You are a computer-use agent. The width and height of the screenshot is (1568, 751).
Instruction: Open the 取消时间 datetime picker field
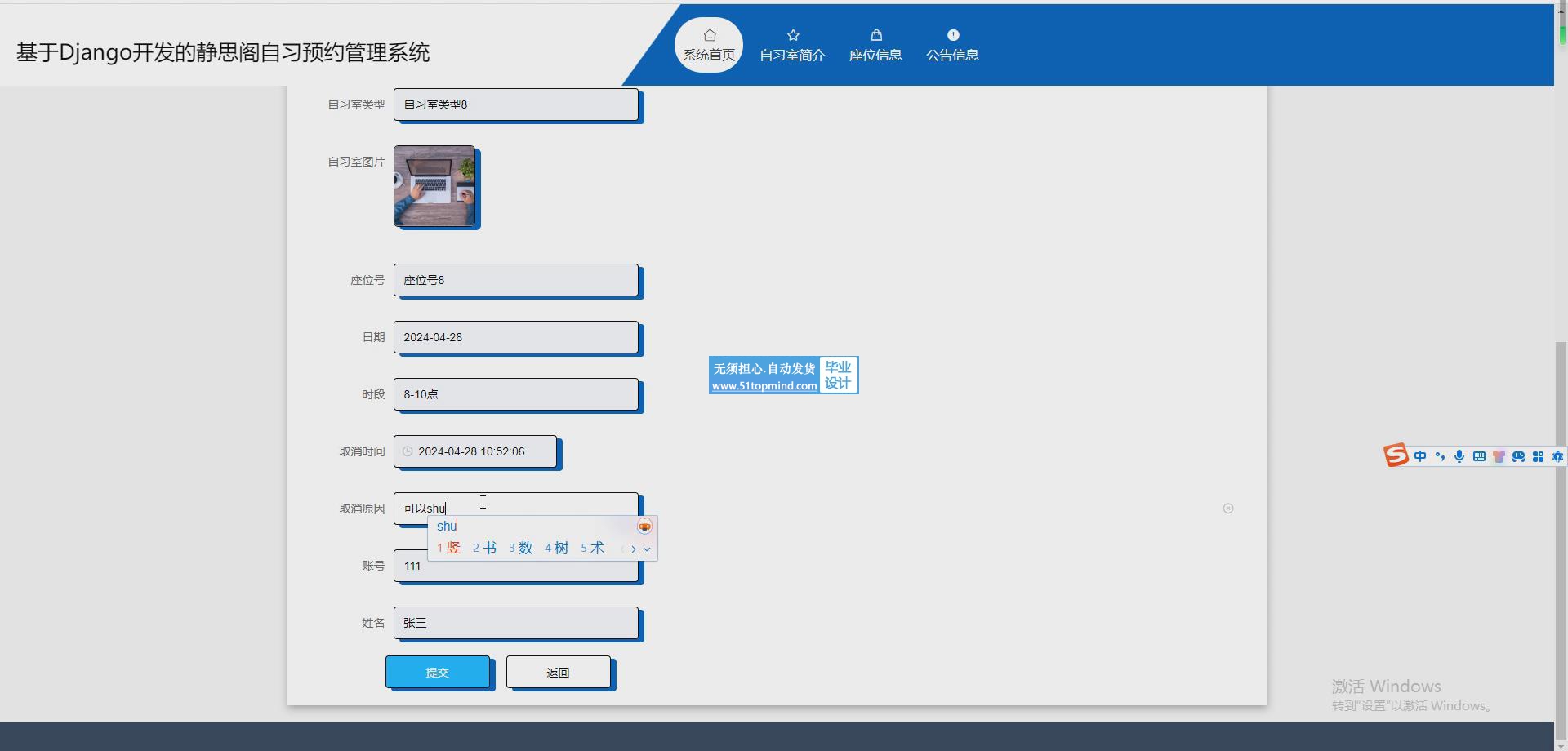(x=475, y=451)
